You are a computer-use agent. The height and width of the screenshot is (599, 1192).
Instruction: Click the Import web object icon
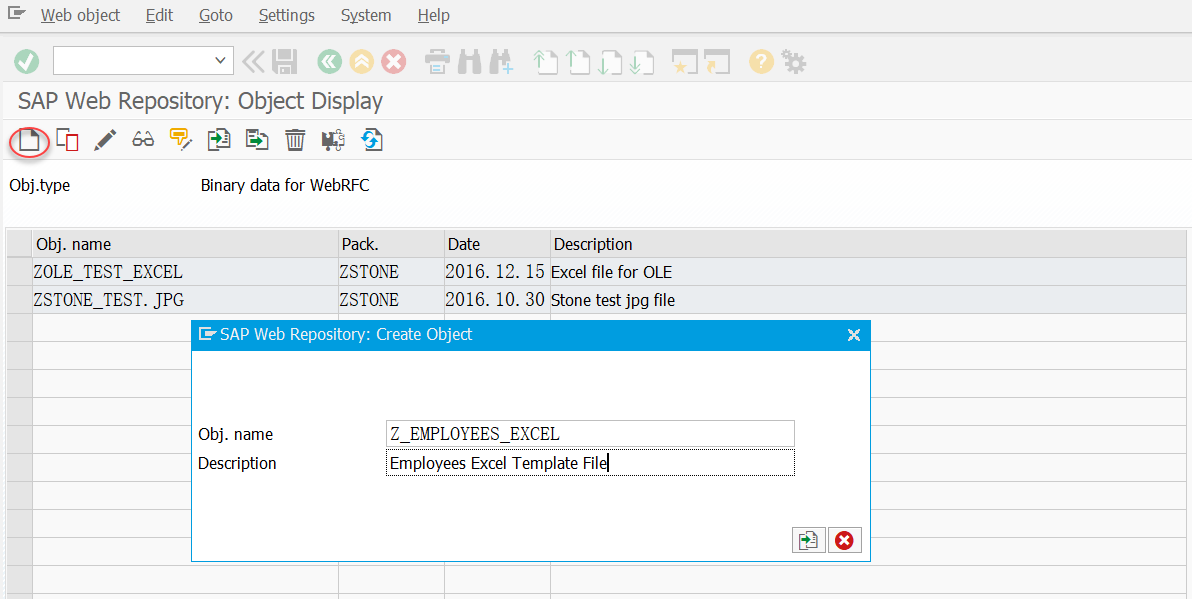tap(218, 140)
